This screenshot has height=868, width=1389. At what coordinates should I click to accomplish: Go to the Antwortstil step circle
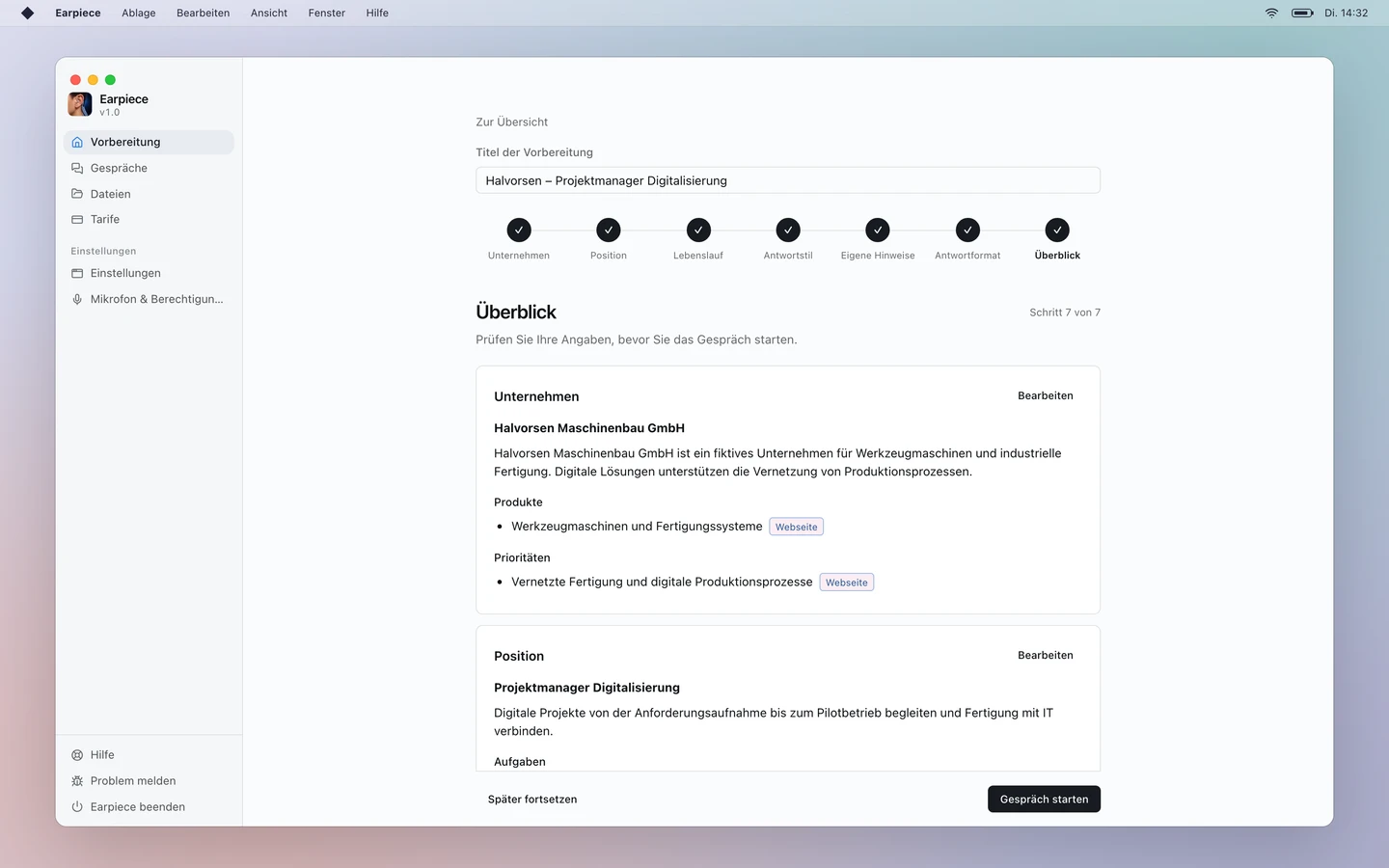click(x=788, y=230)
